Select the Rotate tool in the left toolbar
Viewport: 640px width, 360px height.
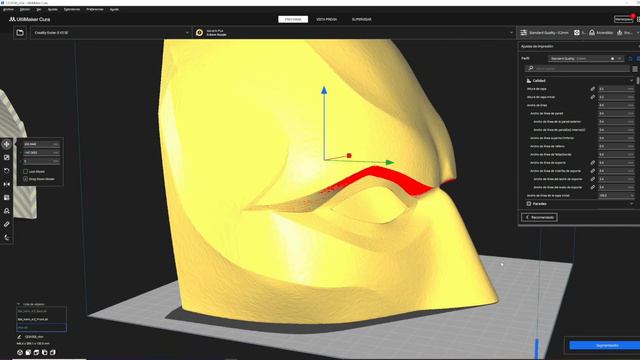coord(7,171)
